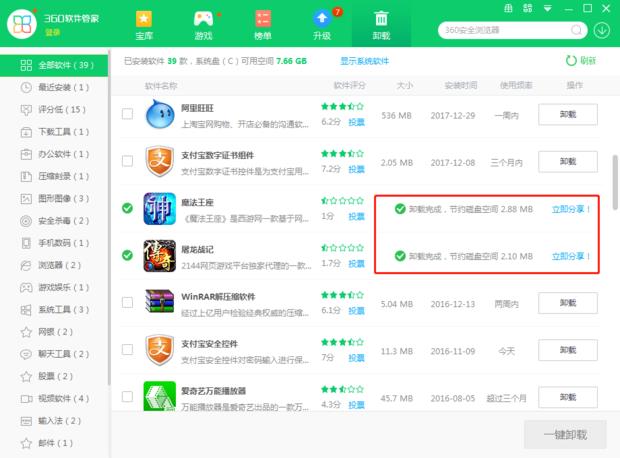This screenshot has height=458, width=620.
Task: Check the 支付宝数字证书组件 checkbox
Action: pyautogui.click(x=127, y=161)
